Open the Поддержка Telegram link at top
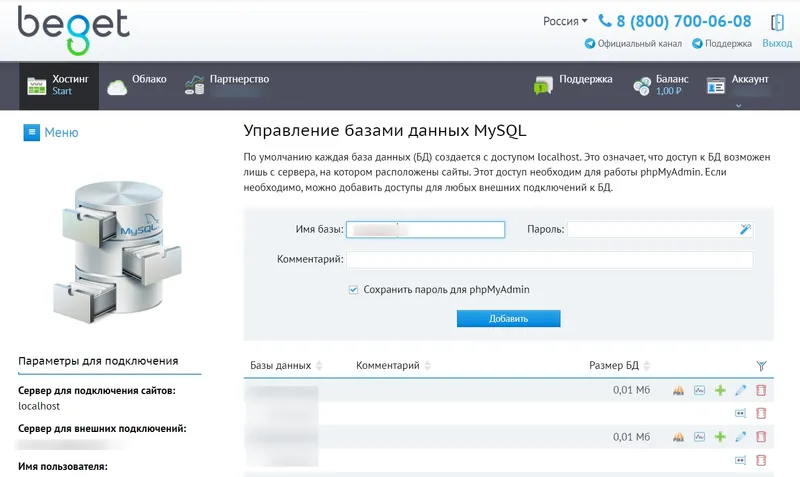The image size is (800, 477). (x=722, y=44)
